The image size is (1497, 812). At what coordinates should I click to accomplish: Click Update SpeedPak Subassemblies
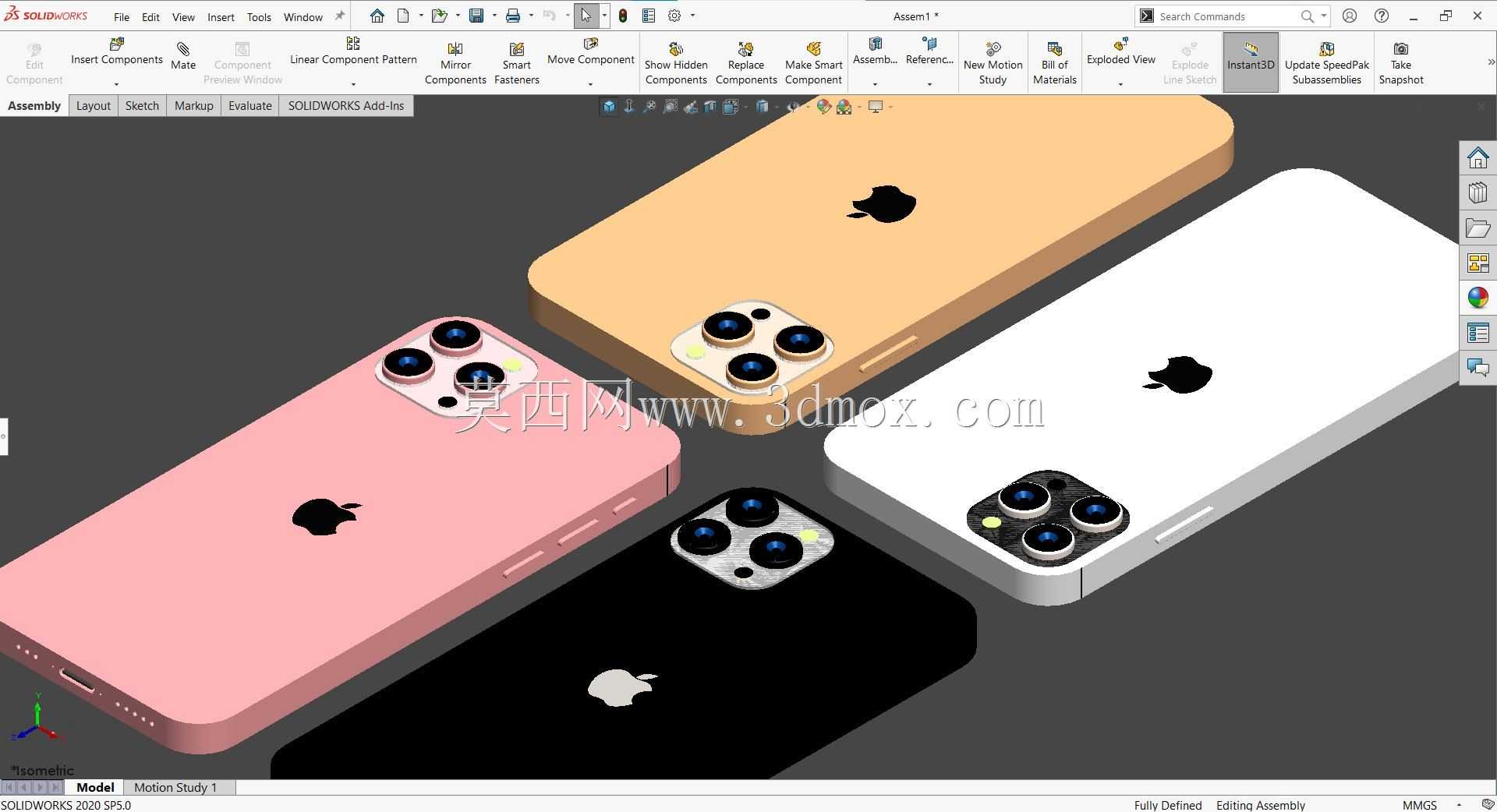coord(1326,63)
